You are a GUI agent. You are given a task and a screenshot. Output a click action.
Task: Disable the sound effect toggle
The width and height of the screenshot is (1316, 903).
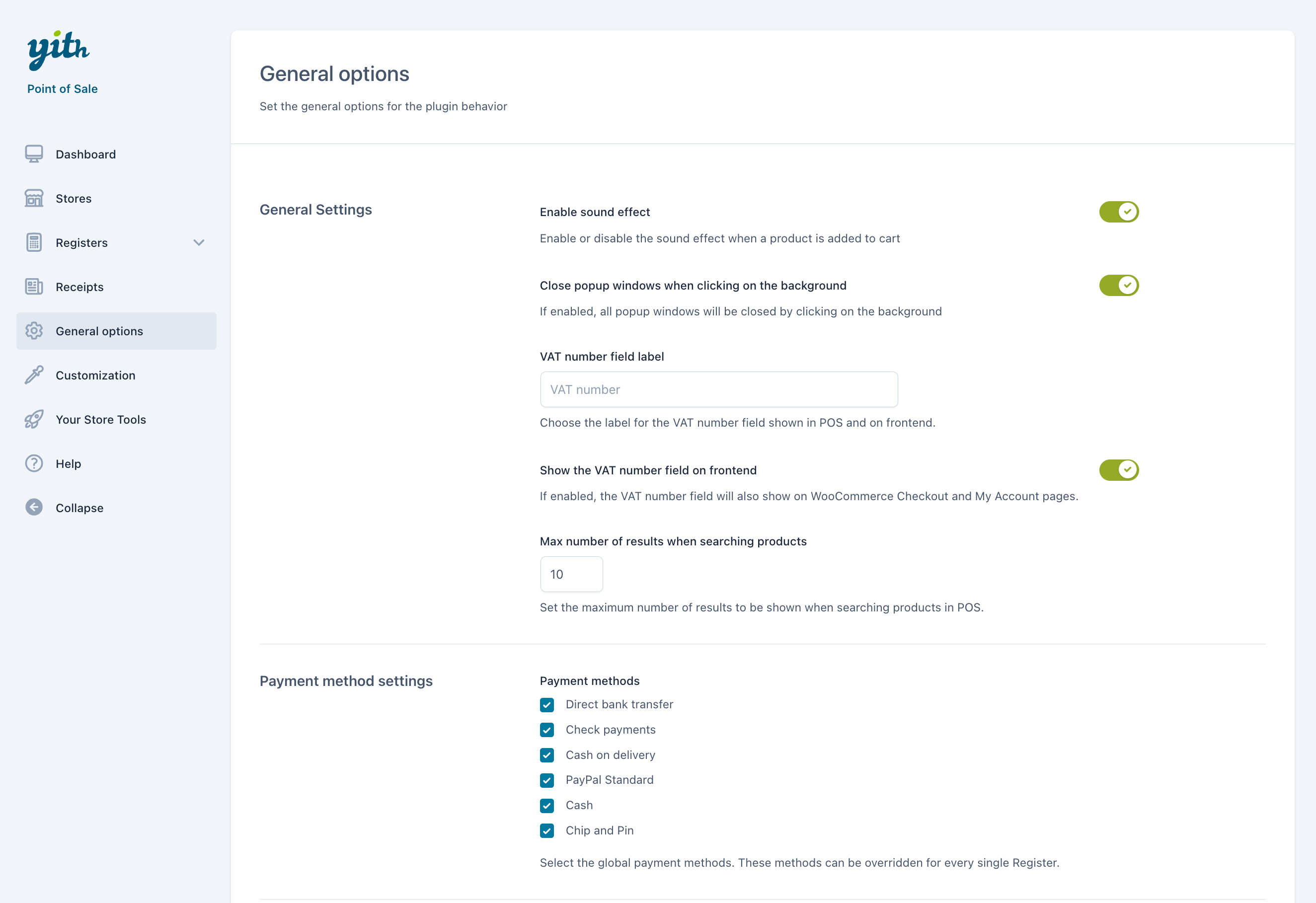tap(1118, 212)
